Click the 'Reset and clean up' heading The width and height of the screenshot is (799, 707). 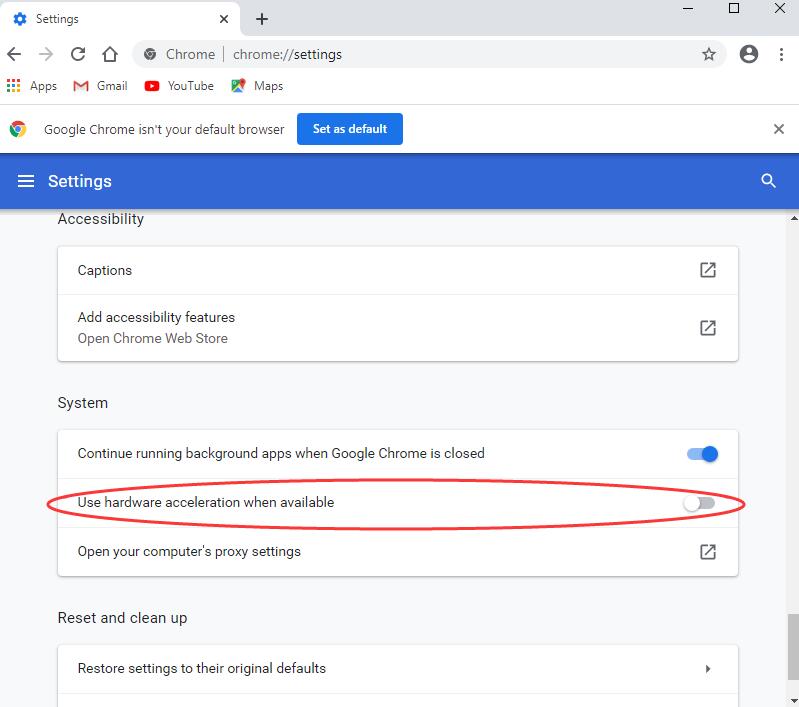(122, 618)
